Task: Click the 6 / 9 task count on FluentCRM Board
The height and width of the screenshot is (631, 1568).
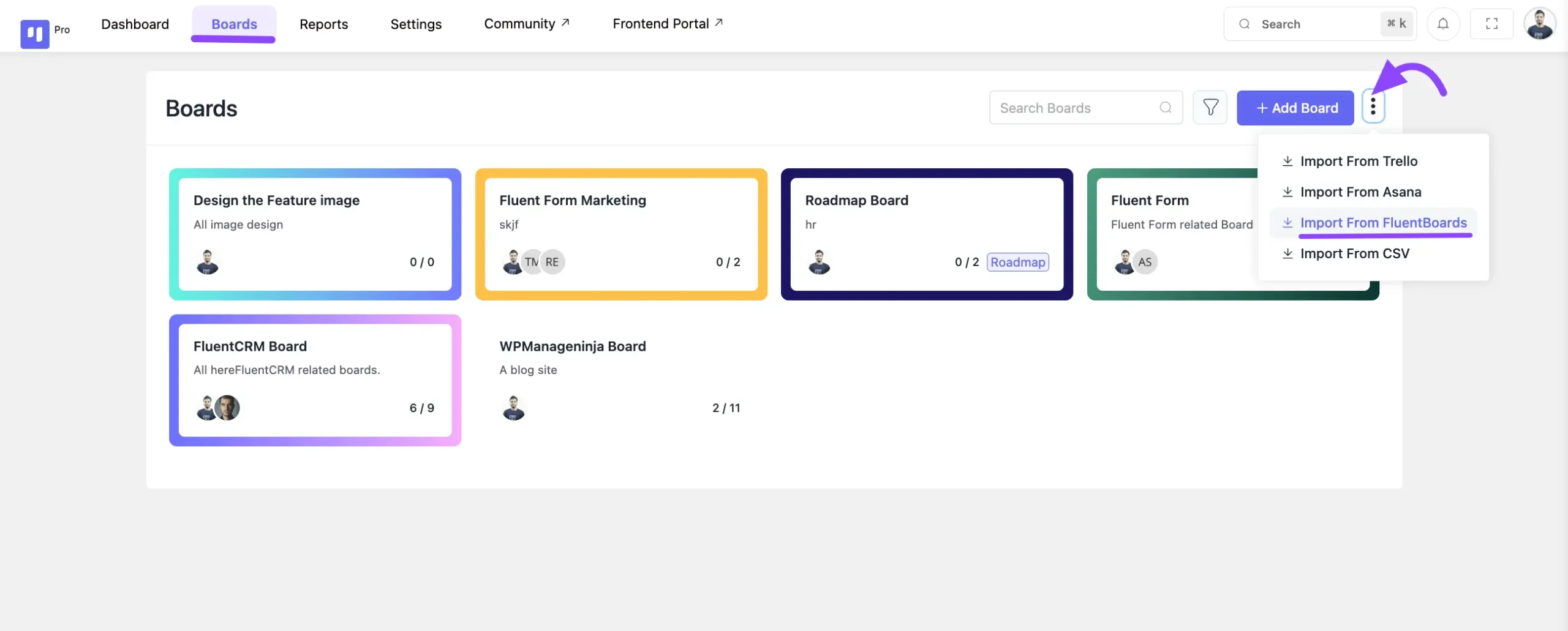Action: [421, 408]
